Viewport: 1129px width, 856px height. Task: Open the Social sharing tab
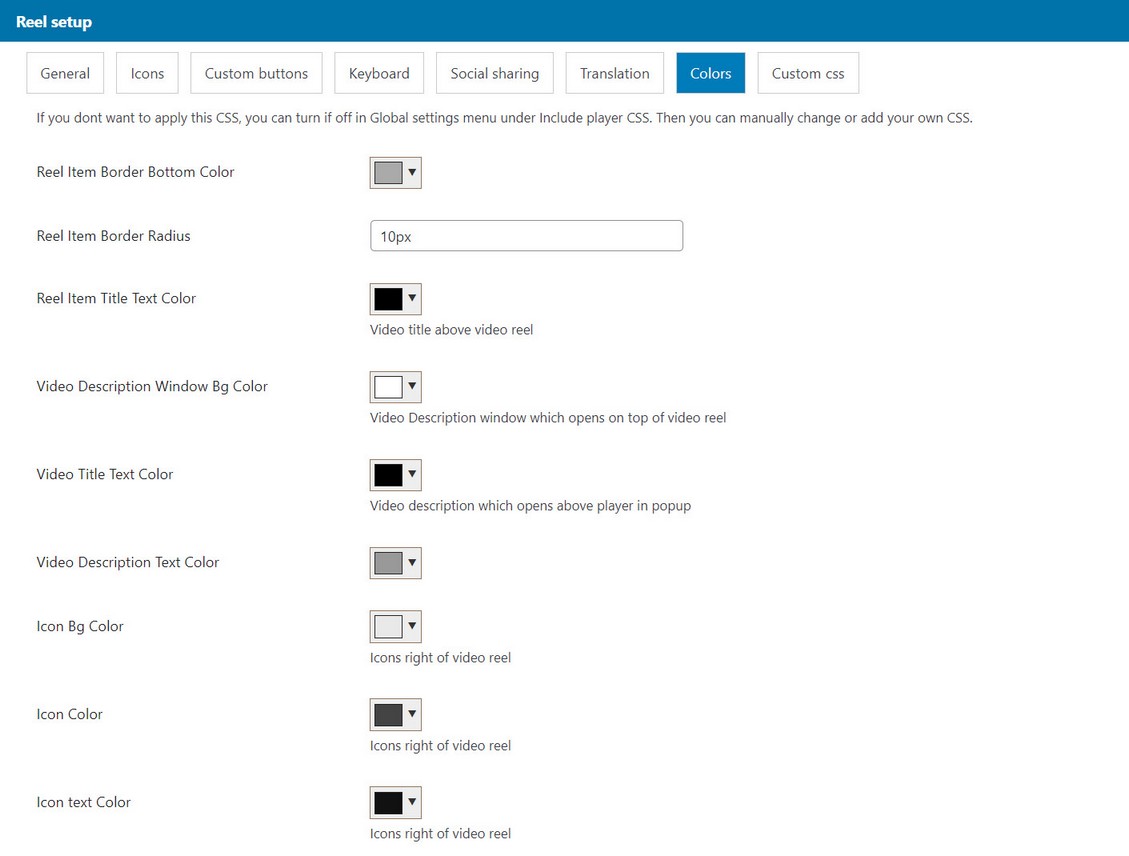tap(494, 73)
